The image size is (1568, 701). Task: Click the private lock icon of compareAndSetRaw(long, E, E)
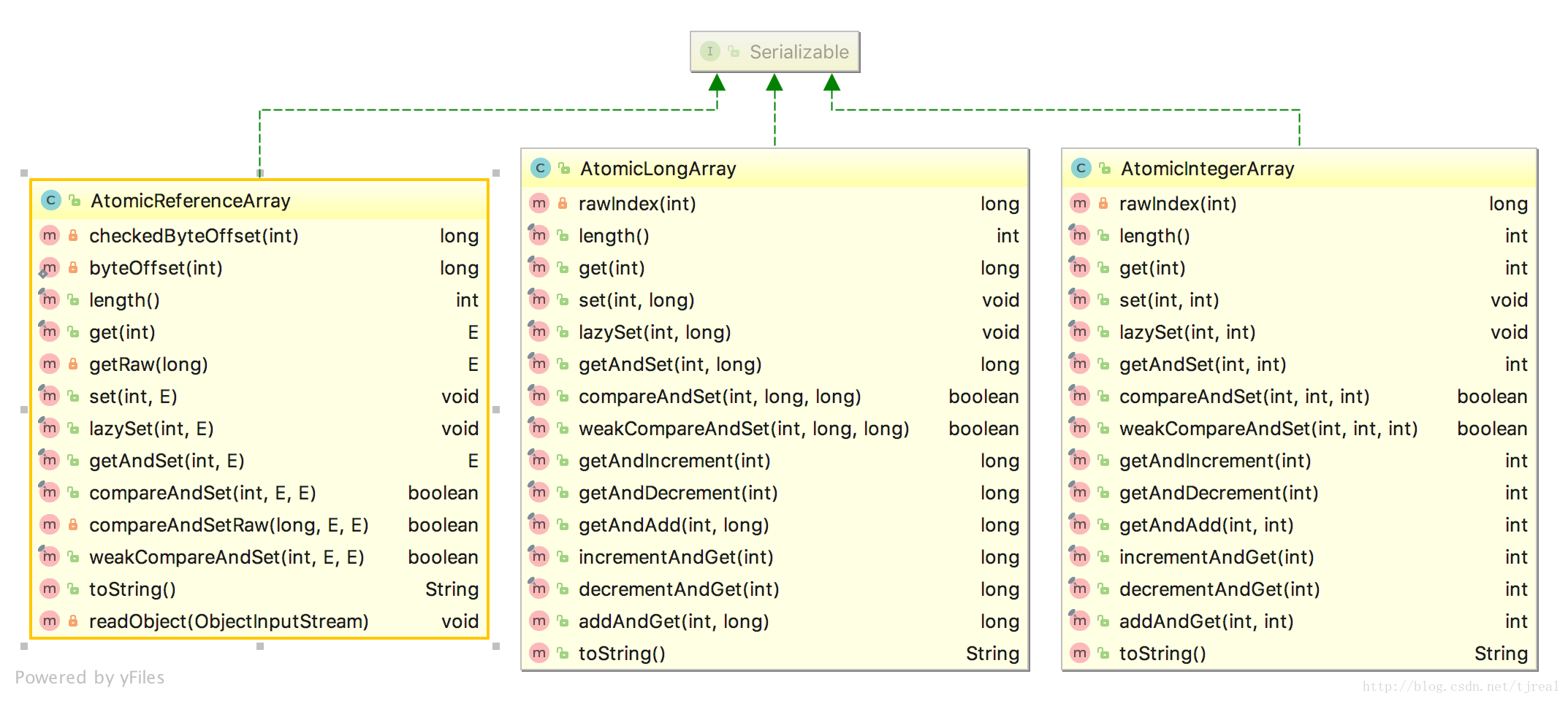coord(73,525)
